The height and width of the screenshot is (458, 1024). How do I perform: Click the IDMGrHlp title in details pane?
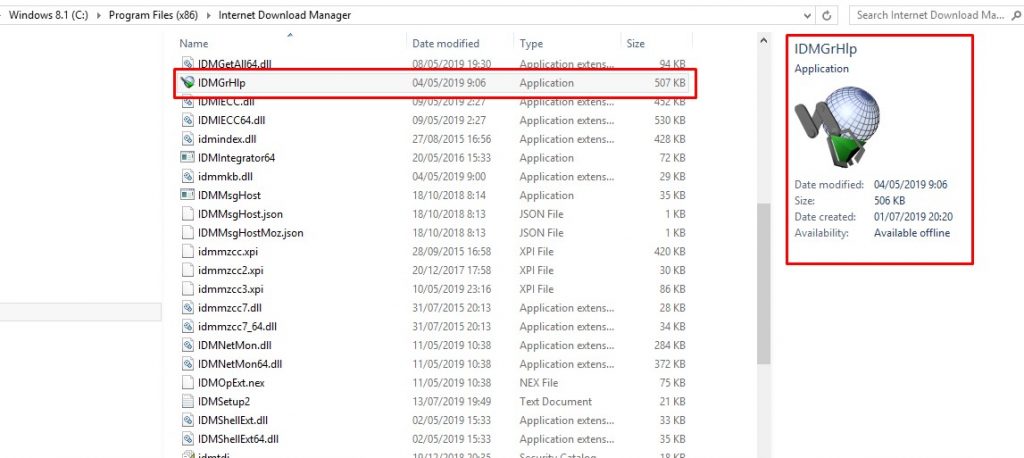[x=825, y=49]
